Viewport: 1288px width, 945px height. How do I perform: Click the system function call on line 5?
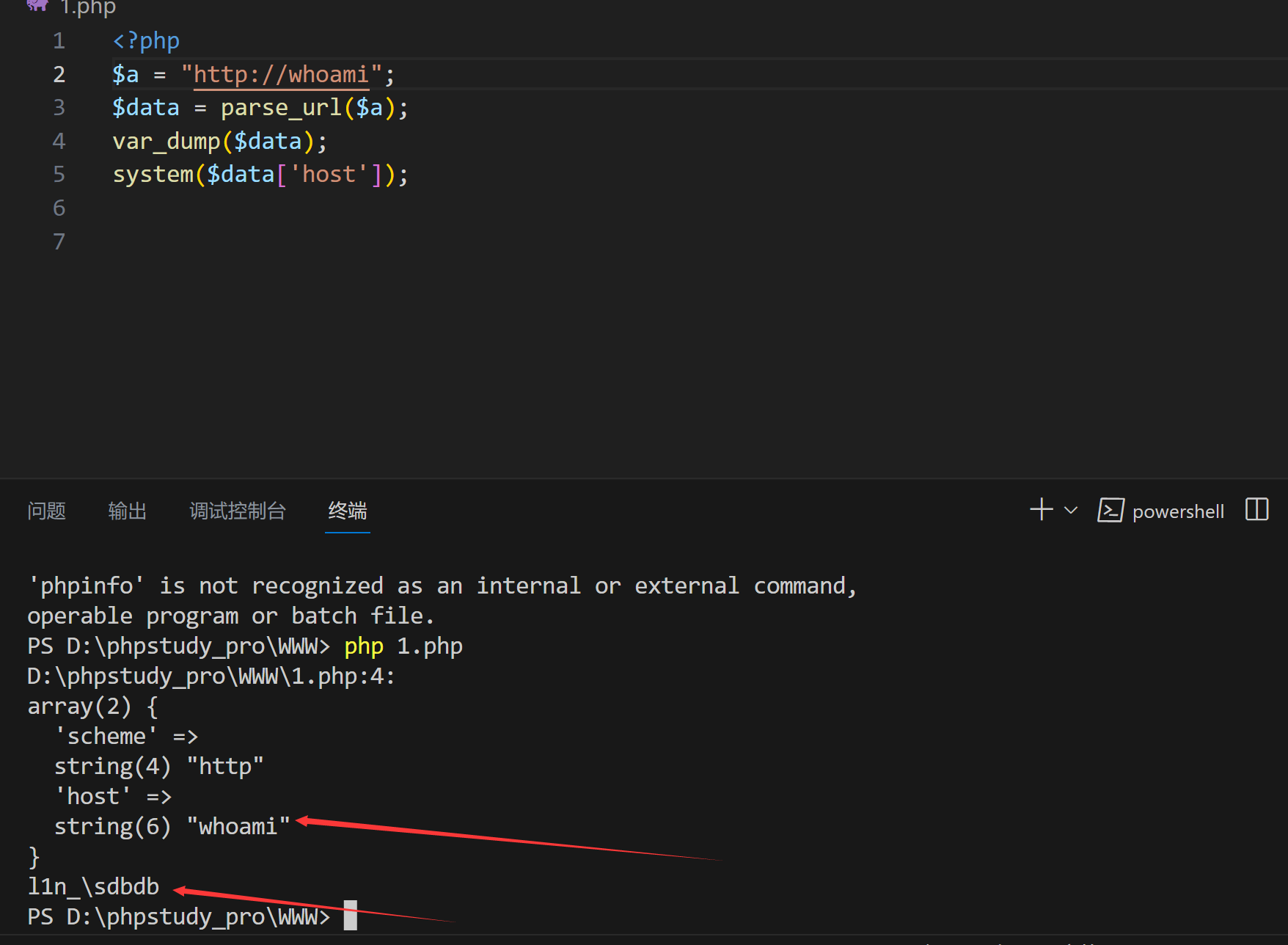coord(153,175)
